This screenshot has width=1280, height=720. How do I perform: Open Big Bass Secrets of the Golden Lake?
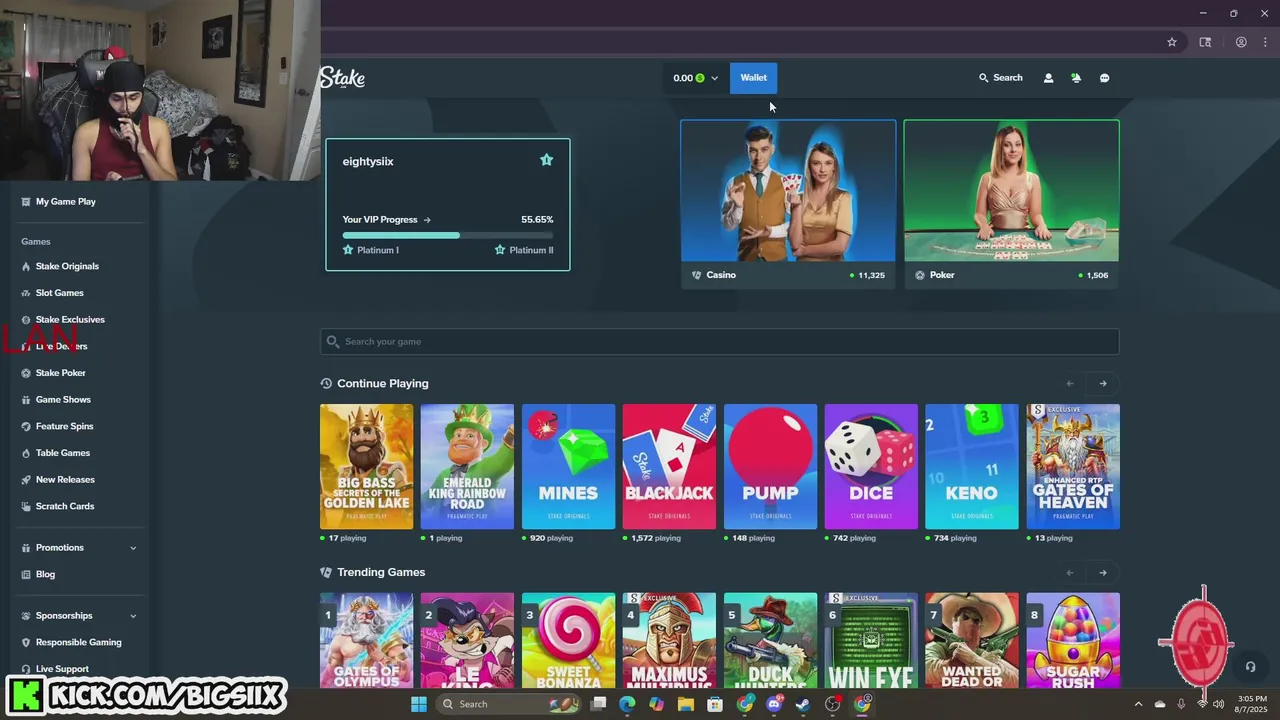(x=366, y=466)
